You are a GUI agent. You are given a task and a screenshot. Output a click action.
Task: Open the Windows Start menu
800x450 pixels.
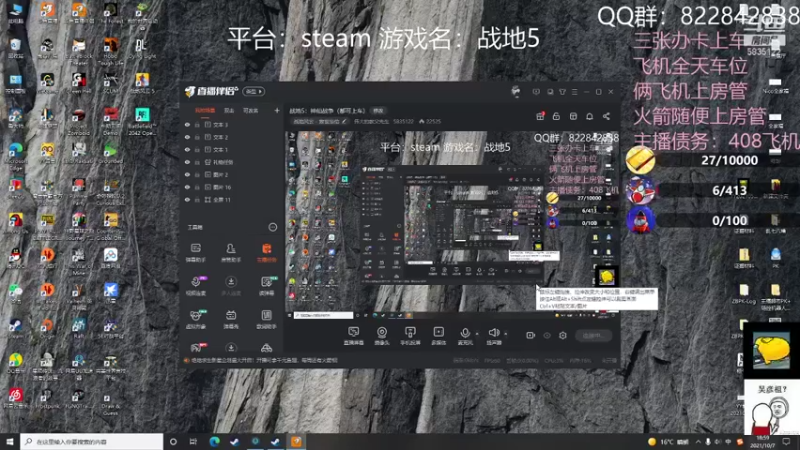(x=10, y=441)
